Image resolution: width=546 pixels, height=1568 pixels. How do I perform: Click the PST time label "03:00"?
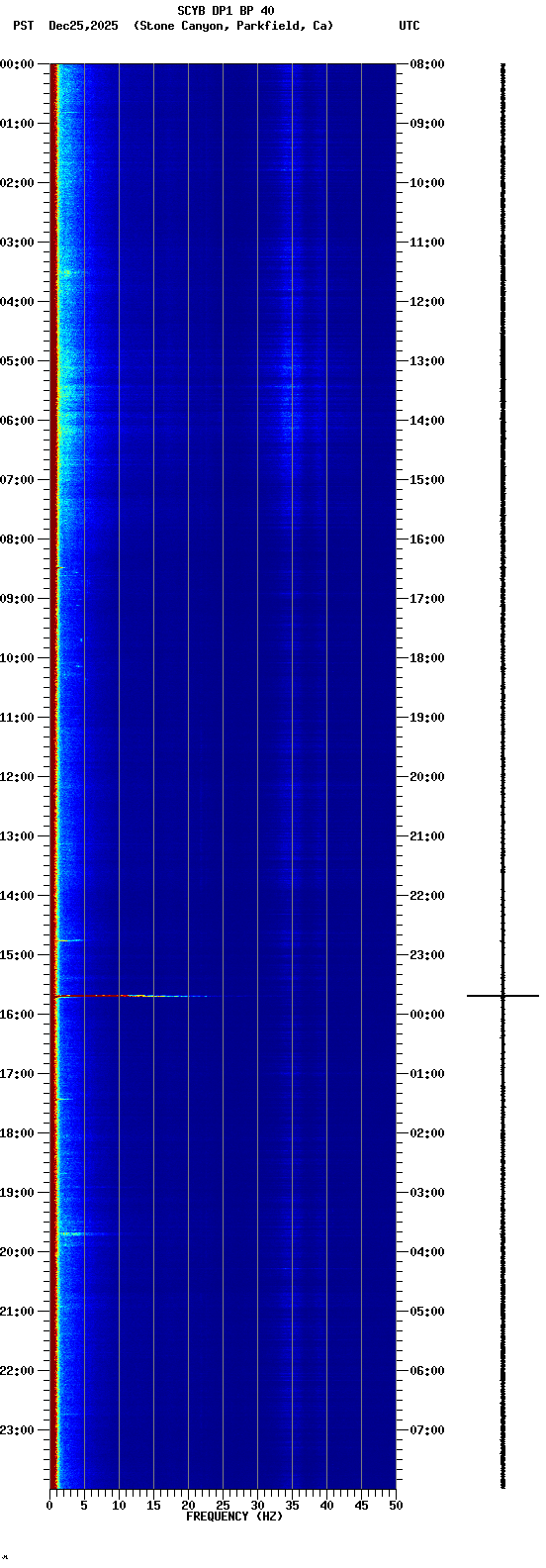click(x=17, y=243)
